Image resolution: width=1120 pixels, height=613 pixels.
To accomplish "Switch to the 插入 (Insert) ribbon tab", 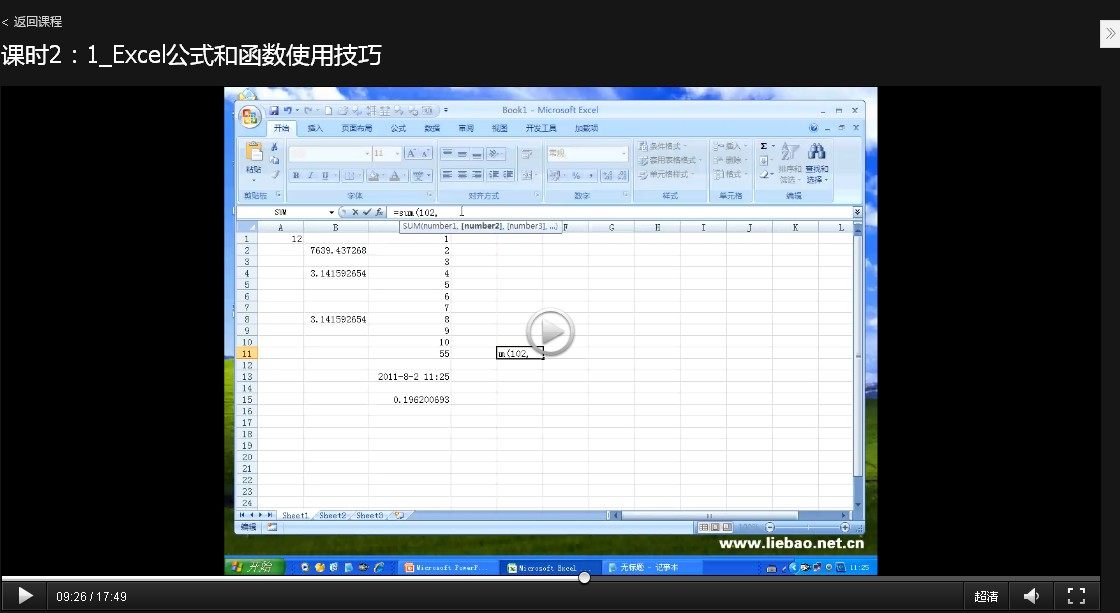I will (x=315, y=129).
